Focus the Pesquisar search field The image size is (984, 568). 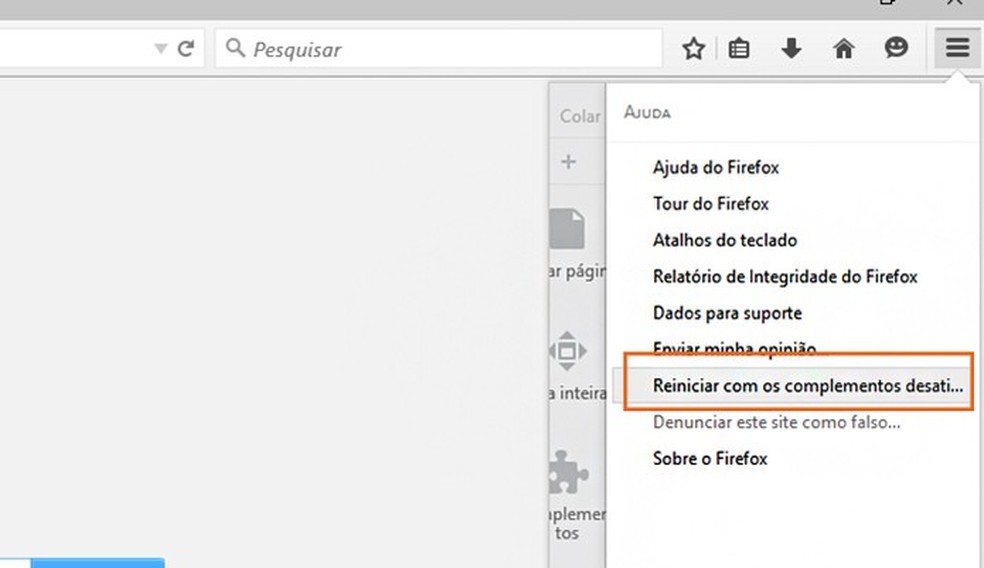pyautogui.click(x=439, y=48)
